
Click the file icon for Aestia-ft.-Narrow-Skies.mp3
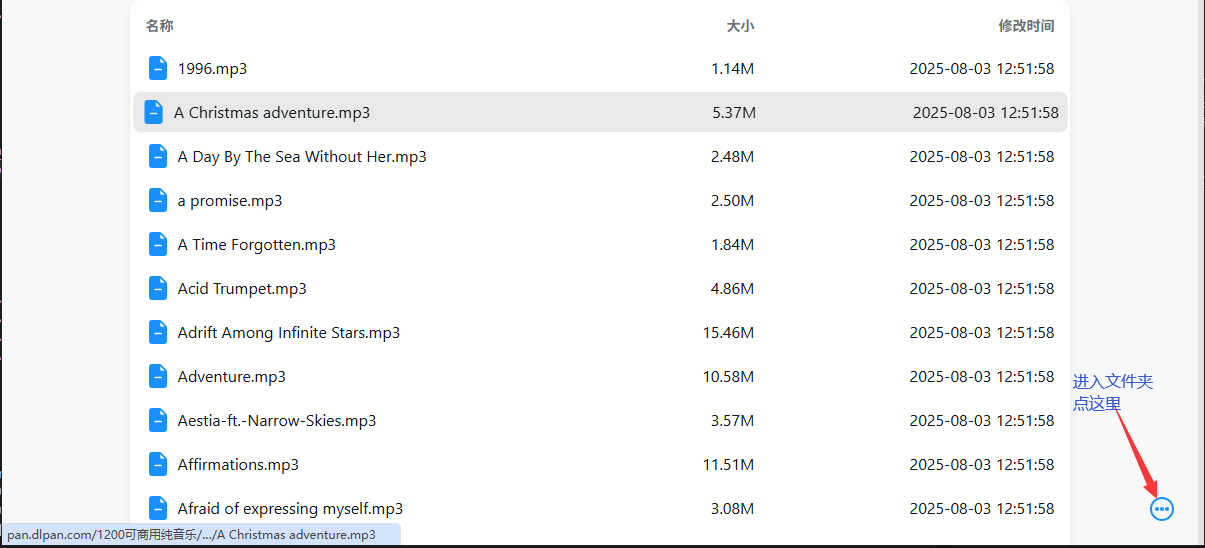[158, 420]
